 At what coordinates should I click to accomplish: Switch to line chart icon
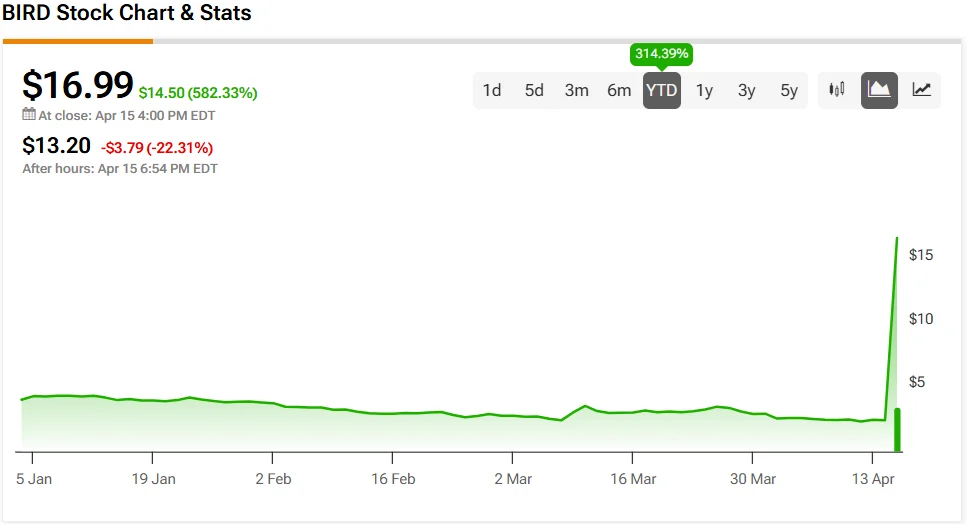coord(921,90)
